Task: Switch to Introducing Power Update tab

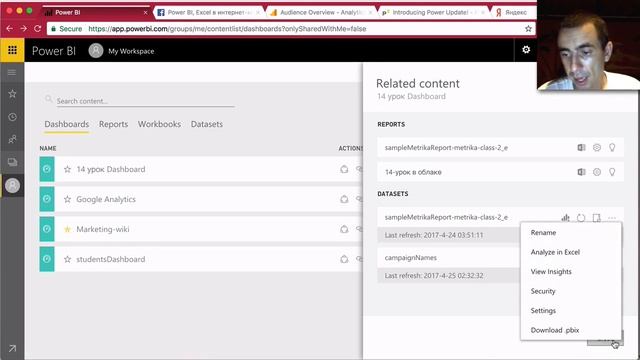Action: coord(433,13)
